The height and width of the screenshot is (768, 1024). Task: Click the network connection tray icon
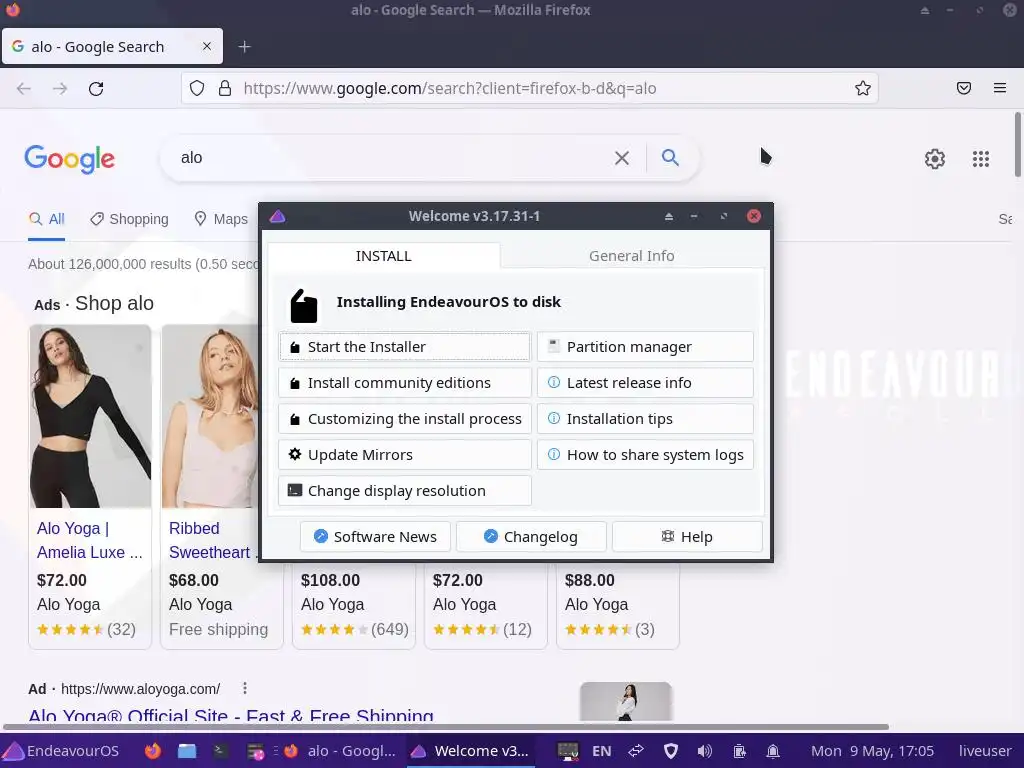click(636, 751)
